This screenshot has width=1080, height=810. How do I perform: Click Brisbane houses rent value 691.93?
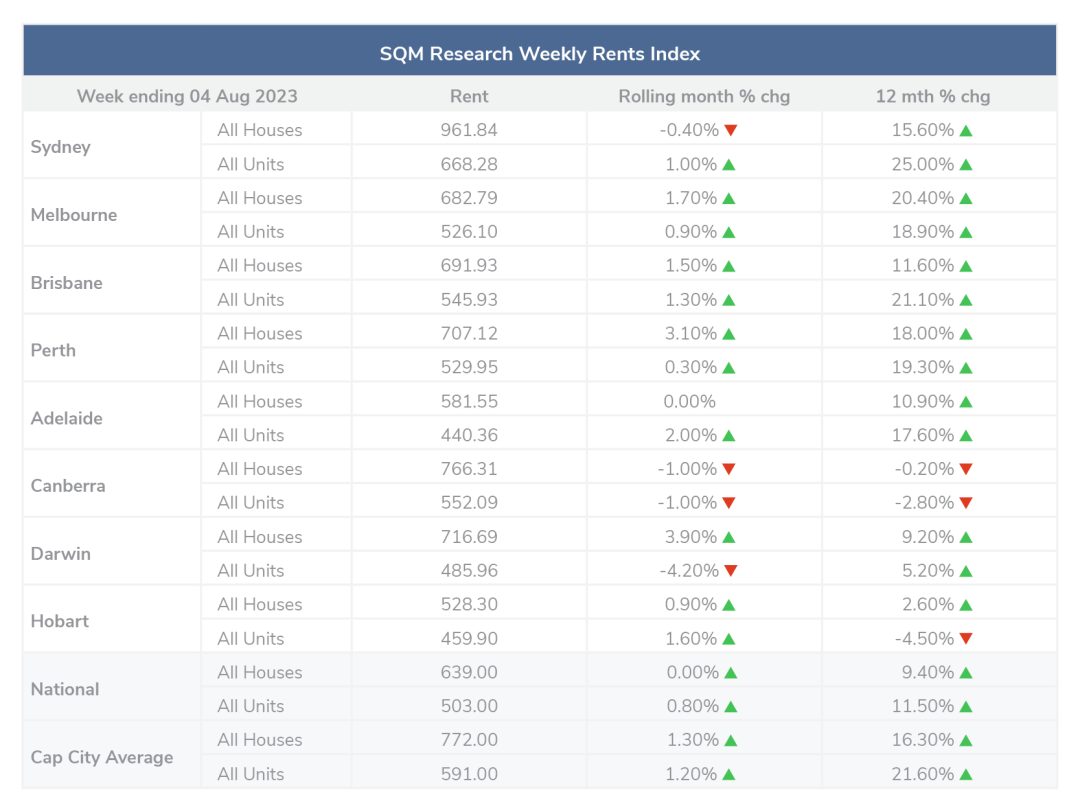click(469, 266)
